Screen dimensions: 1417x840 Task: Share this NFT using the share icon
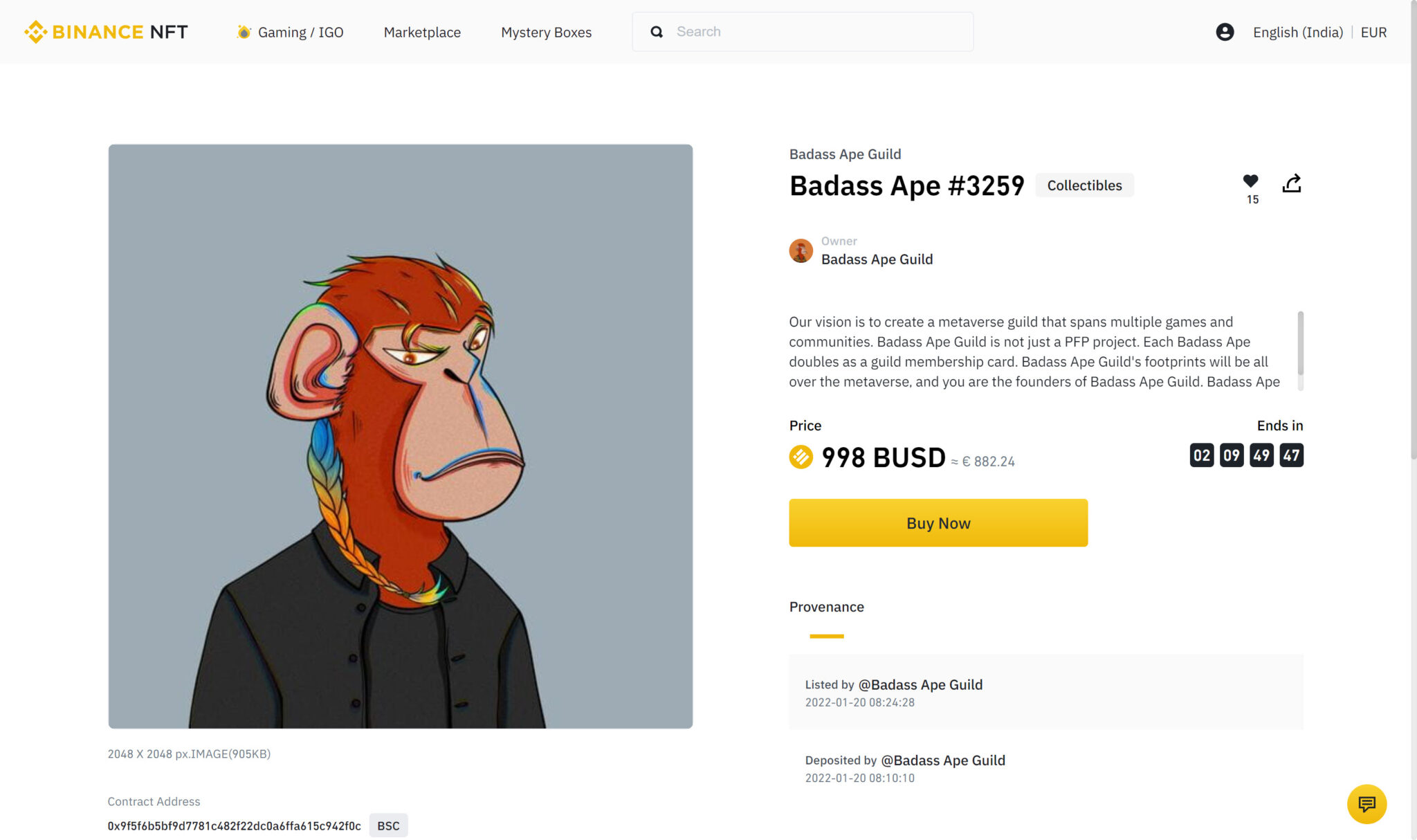click(x=1292, y=183)
